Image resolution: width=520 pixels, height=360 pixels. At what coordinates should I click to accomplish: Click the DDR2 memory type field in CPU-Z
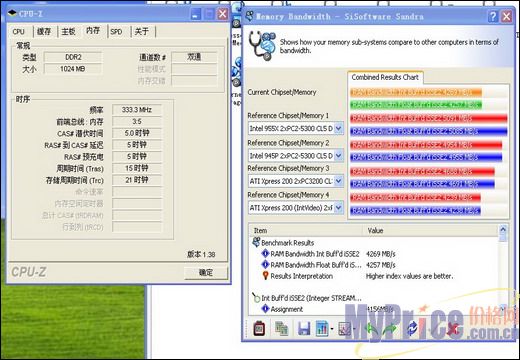point(73,57)
